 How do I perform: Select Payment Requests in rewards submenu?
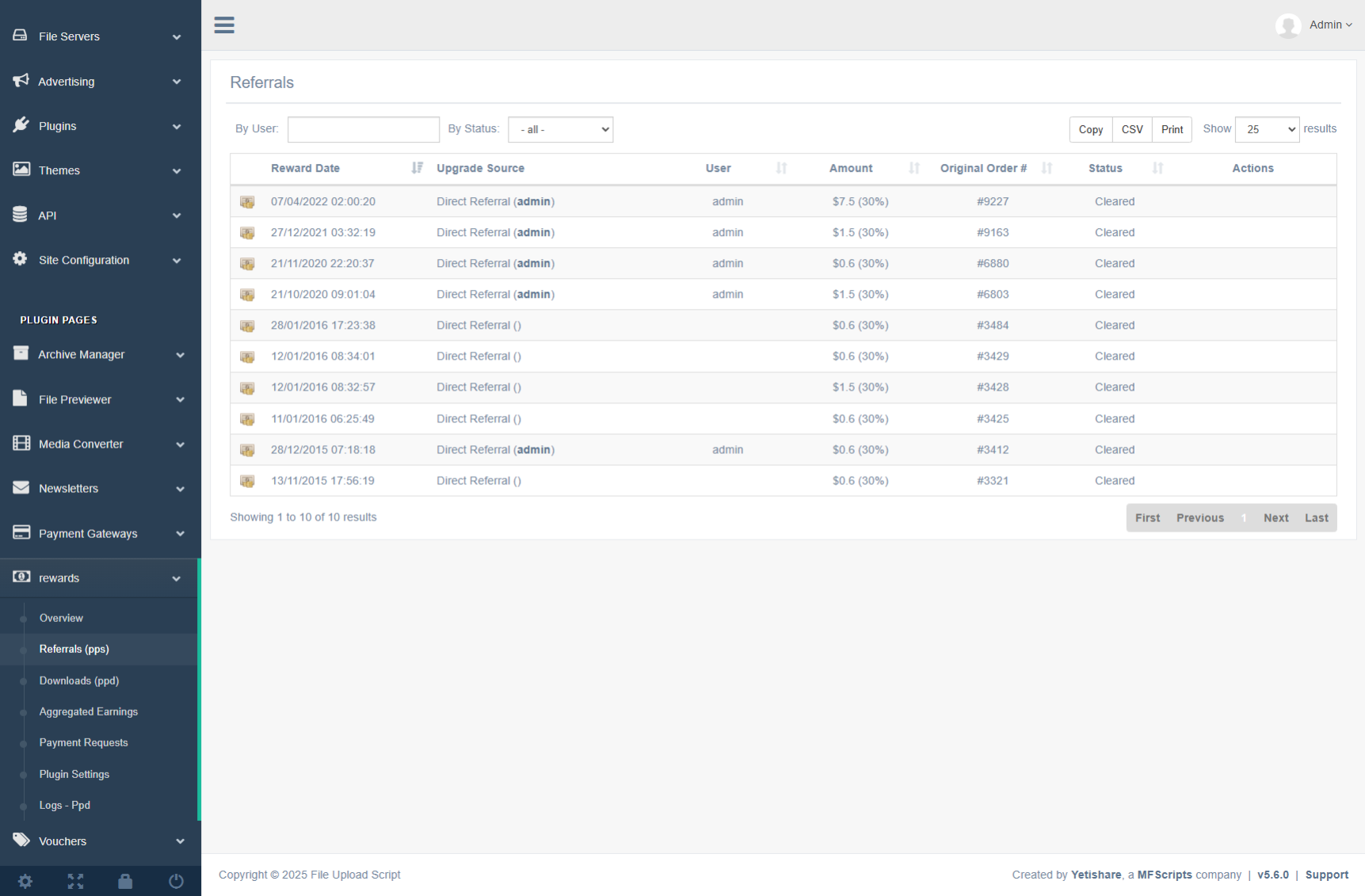[x=84, y=742]
